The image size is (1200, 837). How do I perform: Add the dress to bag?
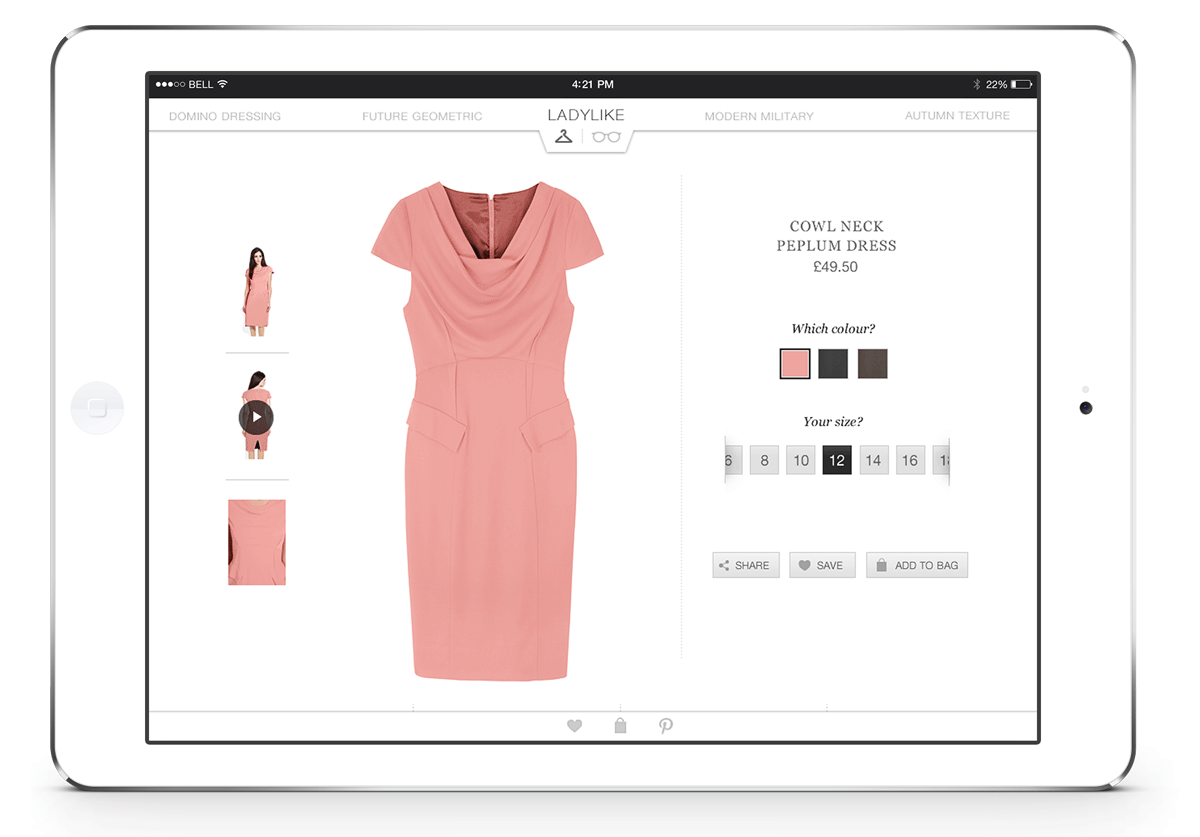click(x=917, y=565)
